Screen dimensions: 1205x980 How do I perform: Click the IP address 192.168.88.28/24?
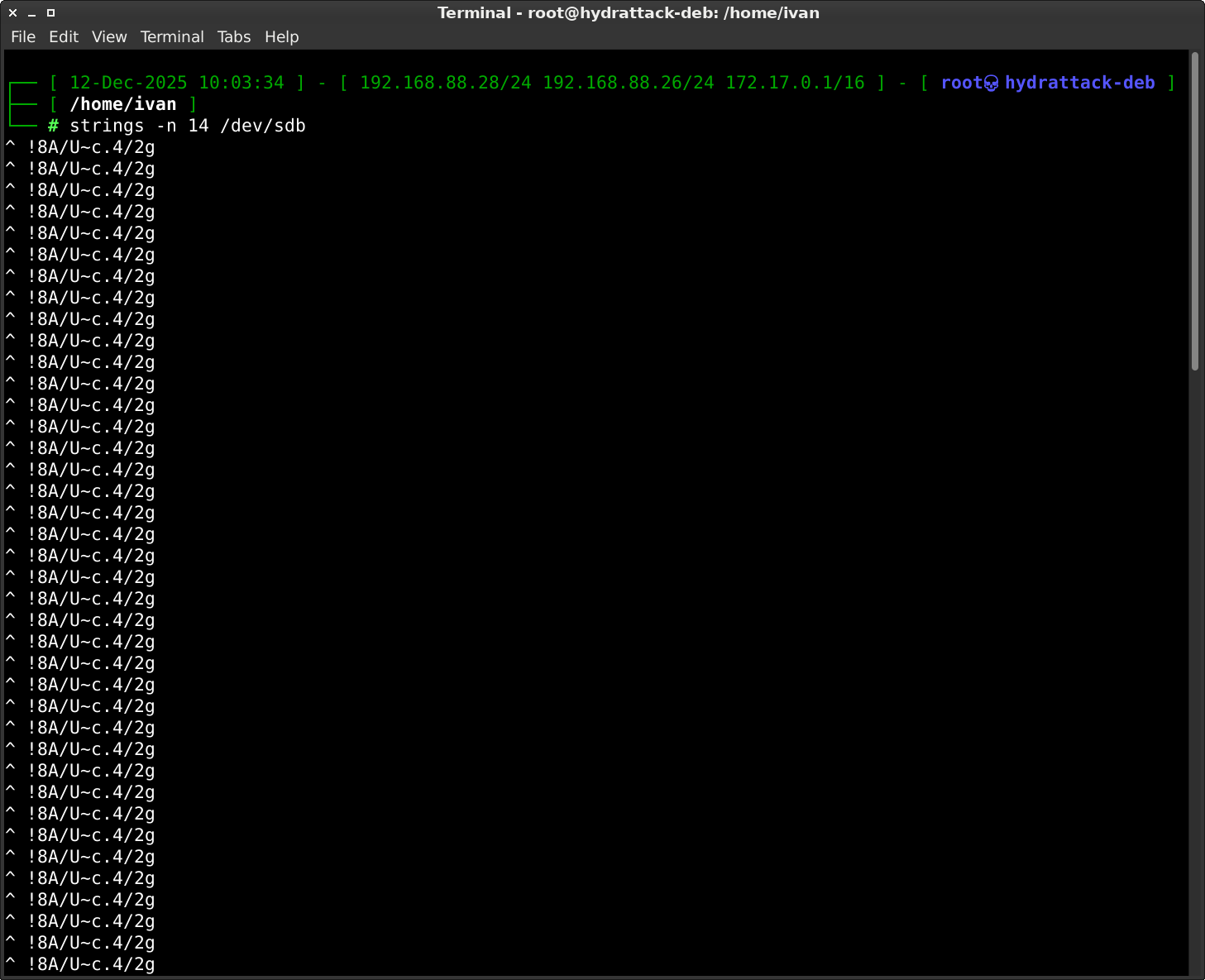tap(446, 83)
